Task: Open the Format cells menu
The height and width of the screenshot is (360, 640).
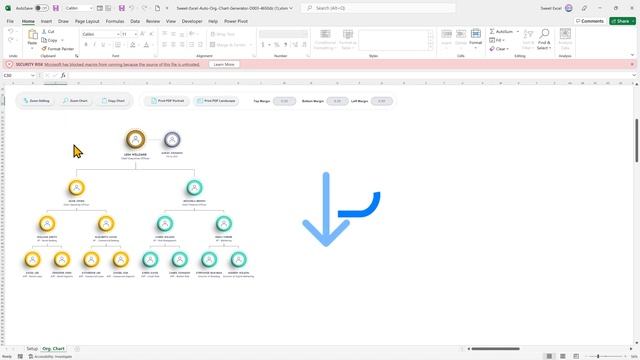Action: [476, 38]
